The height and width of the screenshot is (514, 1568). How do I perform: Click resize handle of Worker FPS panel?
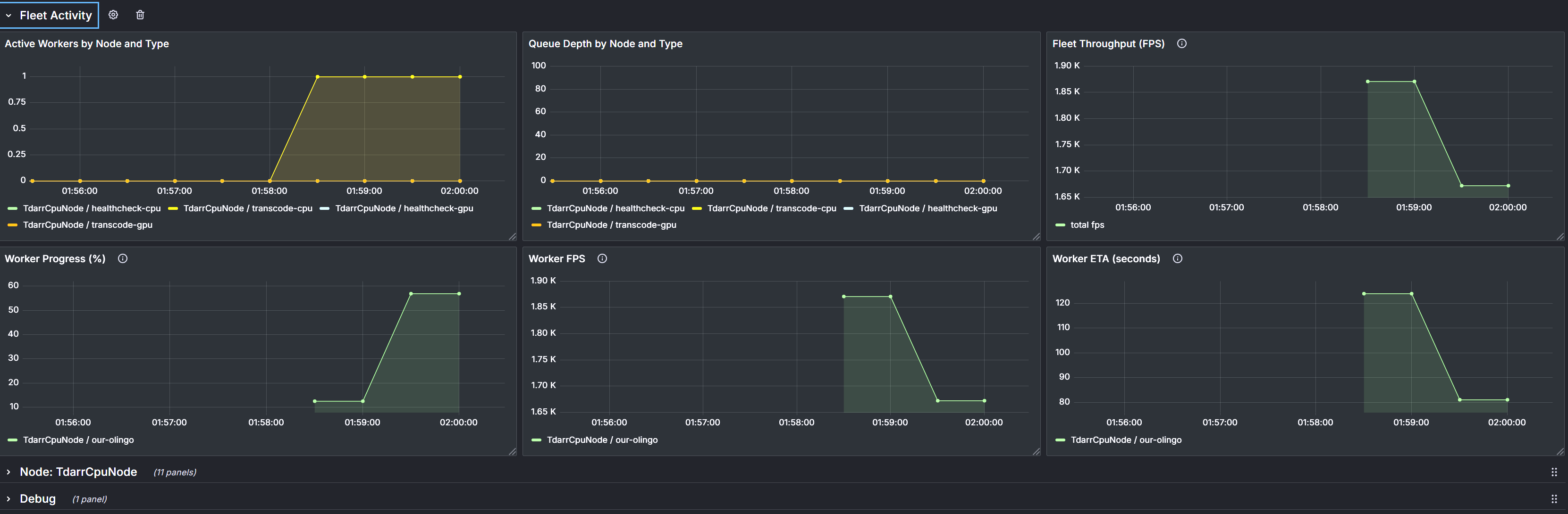(x=1036, y=451)
